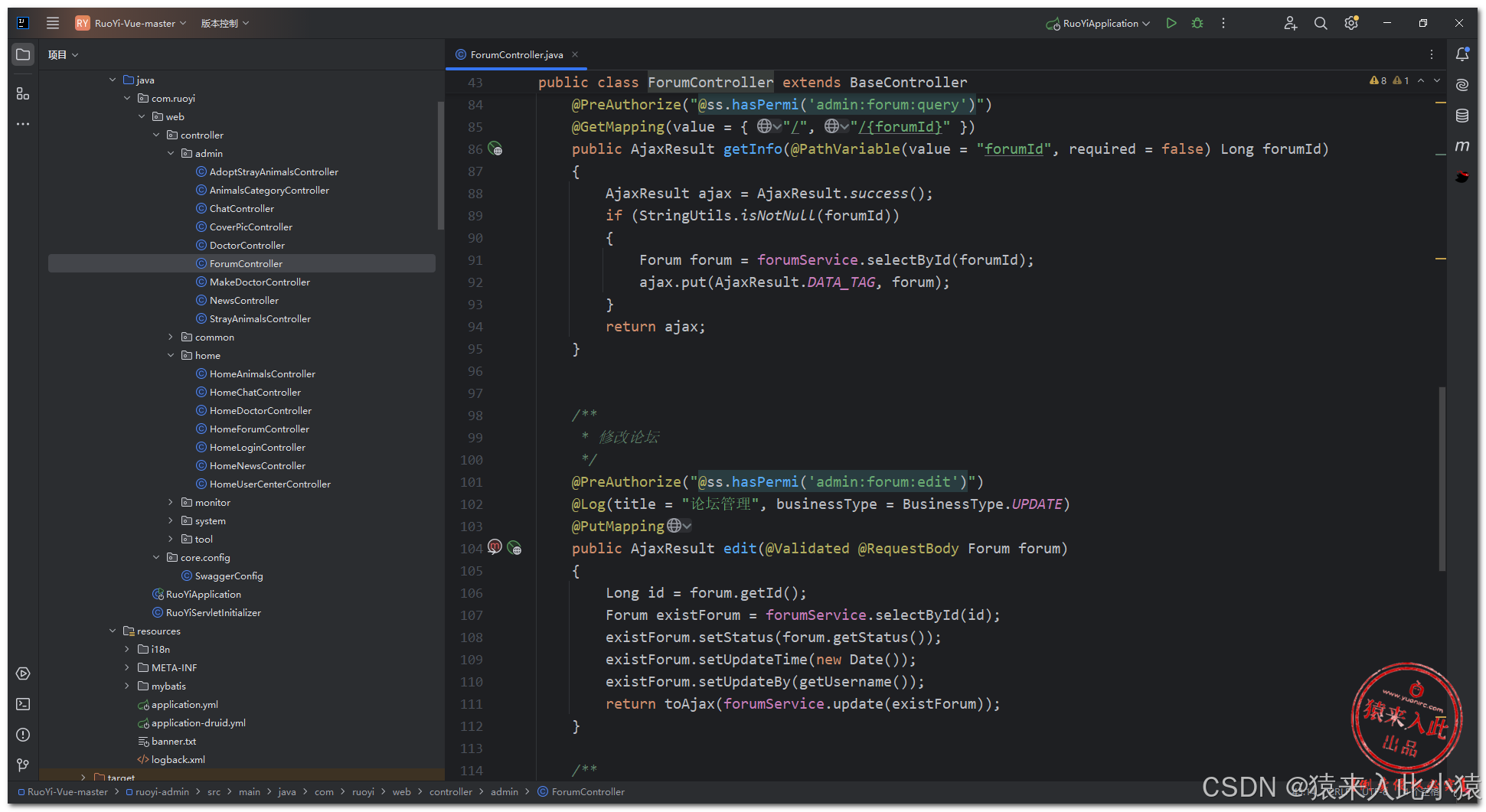Collapse the admin package
The width and height of the screenshot is (1486, 812).
point(171,153)
